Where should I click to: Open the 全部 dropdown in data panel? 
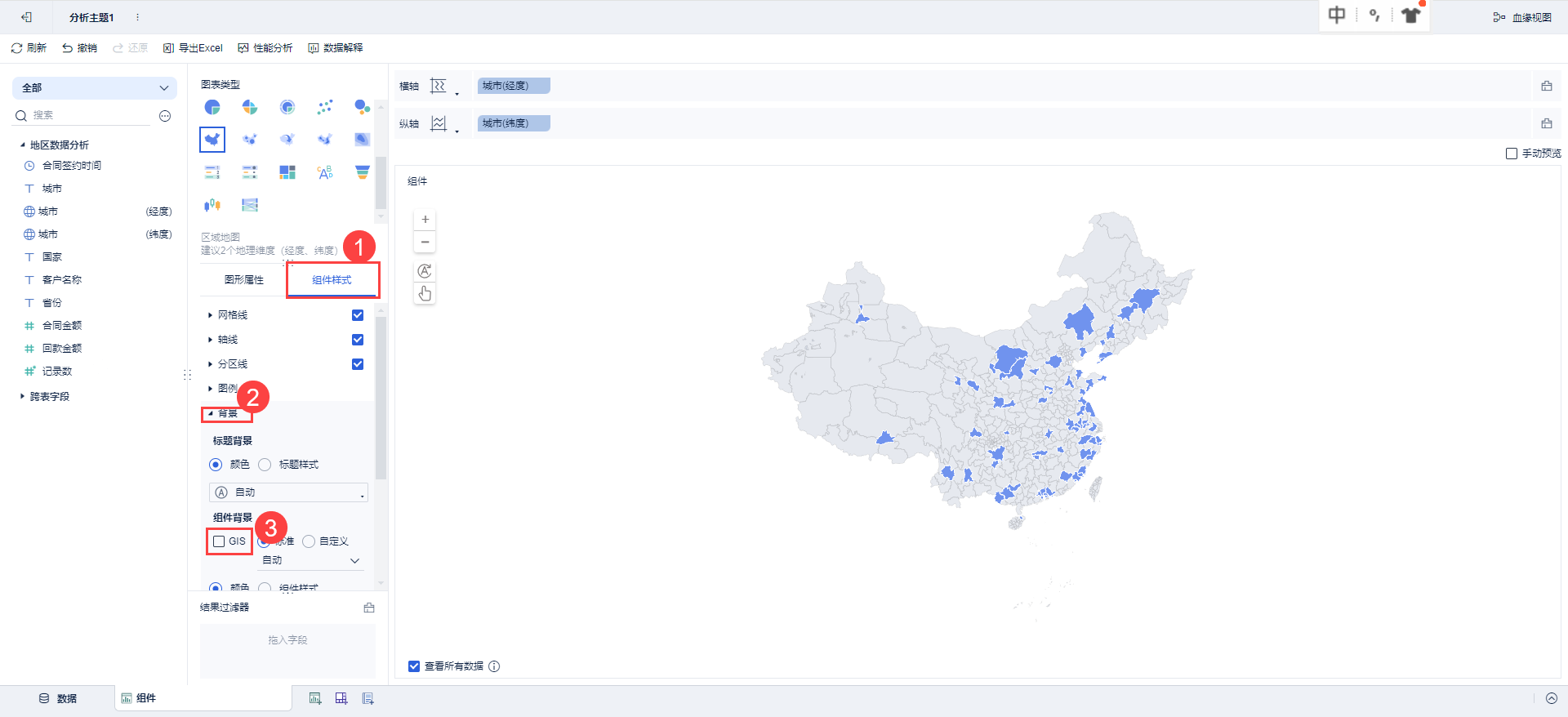pos(95,88)
